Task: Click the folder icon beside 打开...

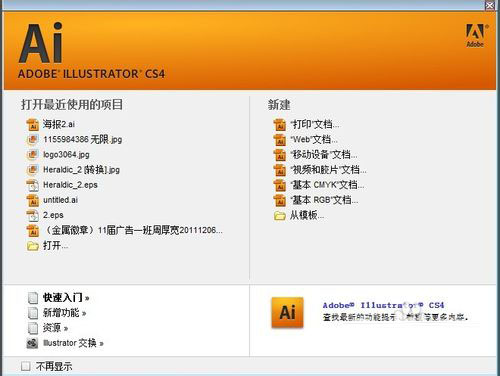Action: point(33,246)
